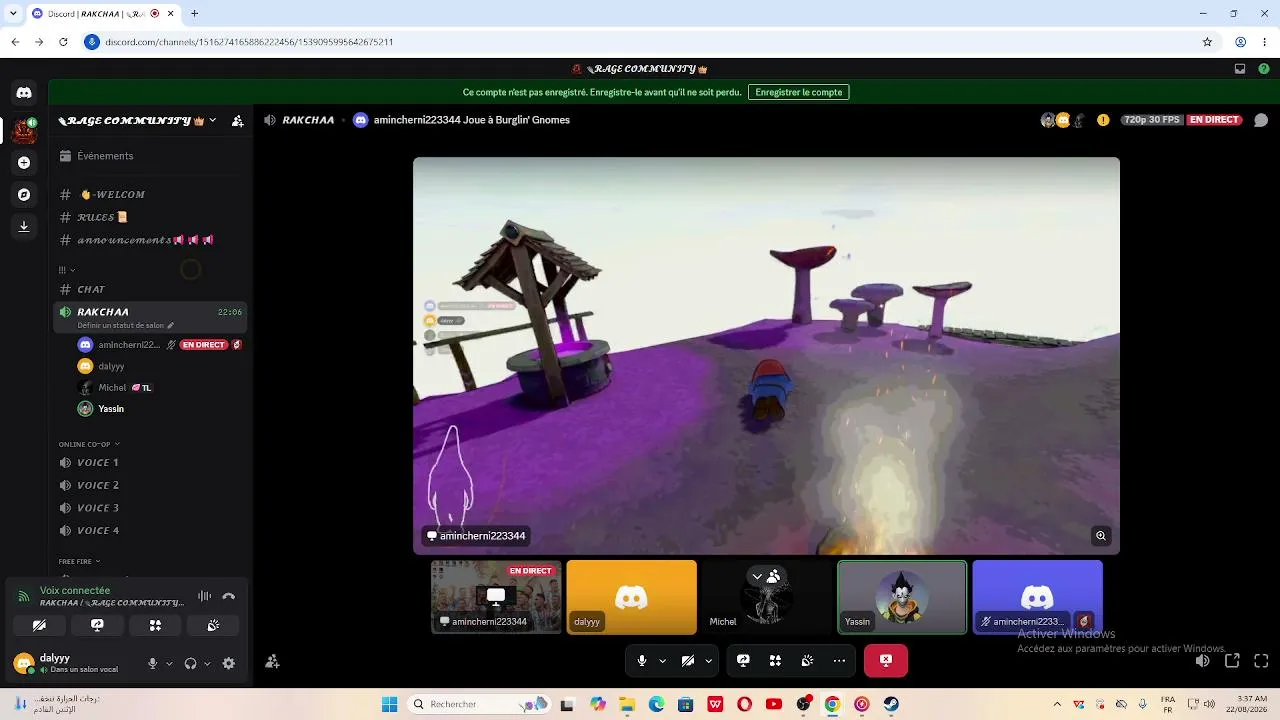Screen dimensions: 1280x720
Task: Share your screen from call bar
Action: click(x=743, y=661)
